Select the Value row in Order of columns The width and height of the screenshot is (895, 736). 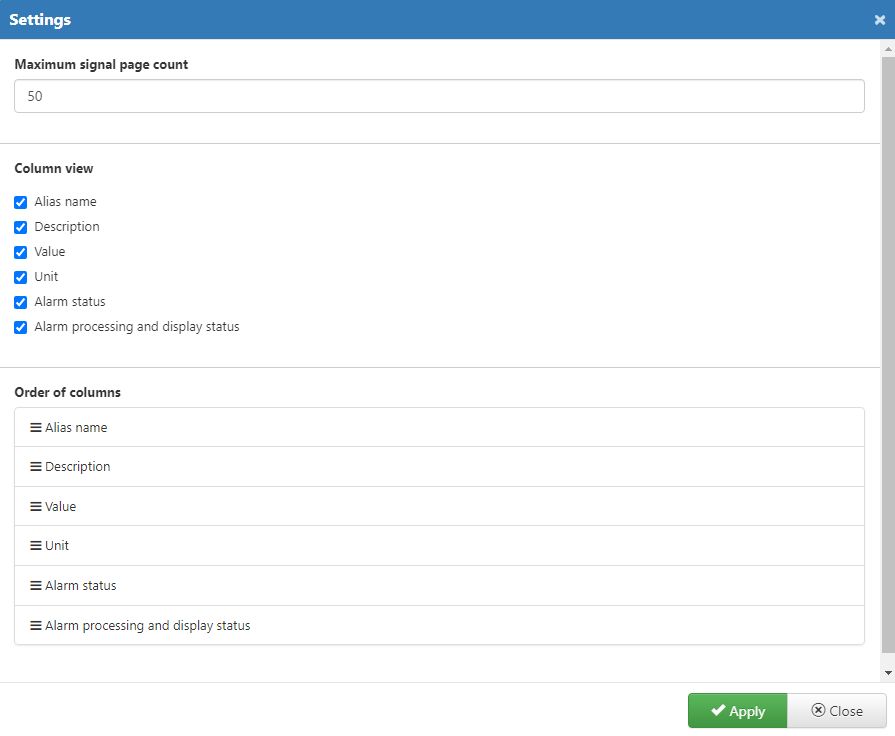(439, 506)
